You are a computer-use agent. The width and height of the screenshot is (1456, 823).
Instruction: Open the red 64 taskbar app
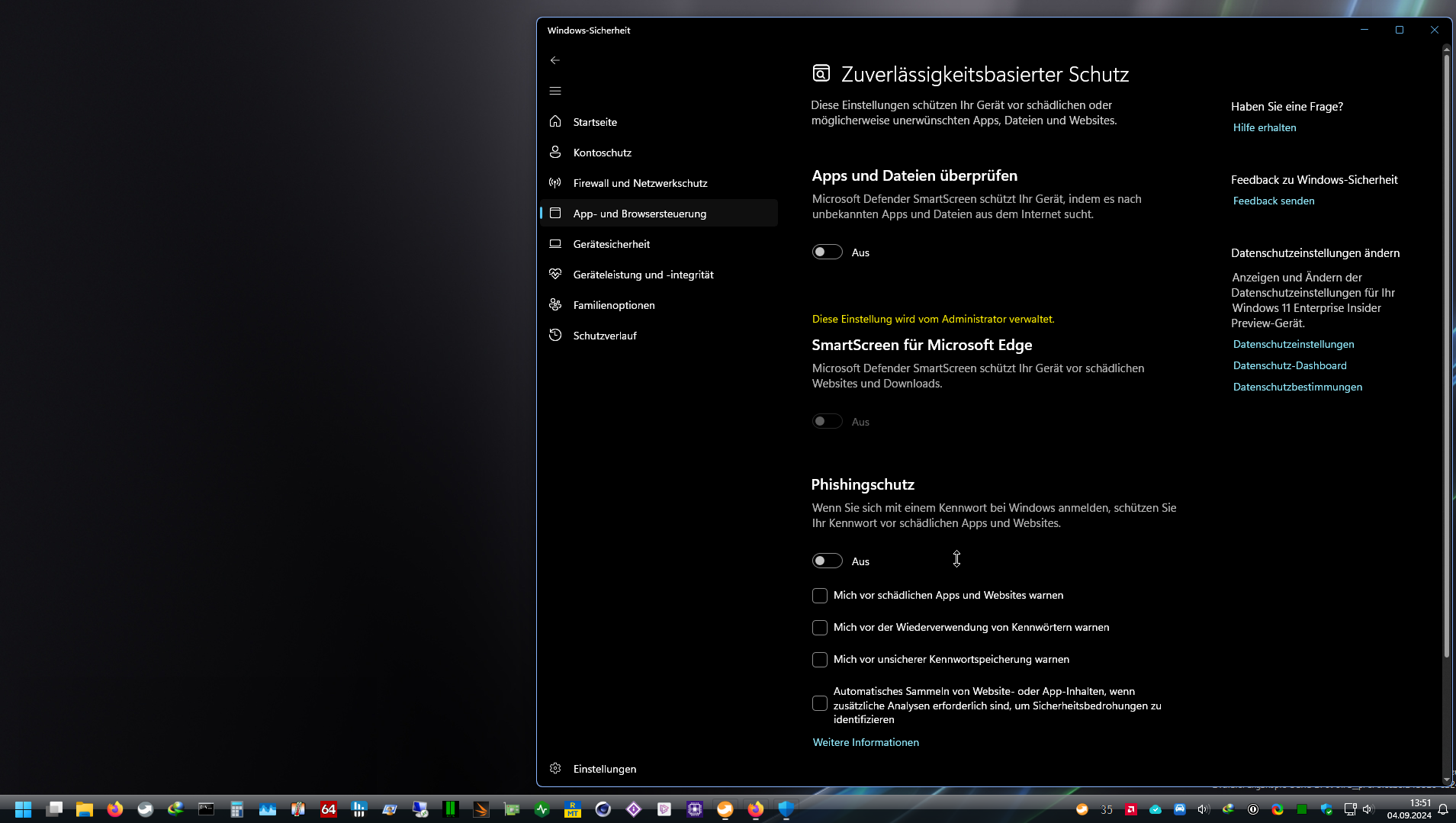329,809
